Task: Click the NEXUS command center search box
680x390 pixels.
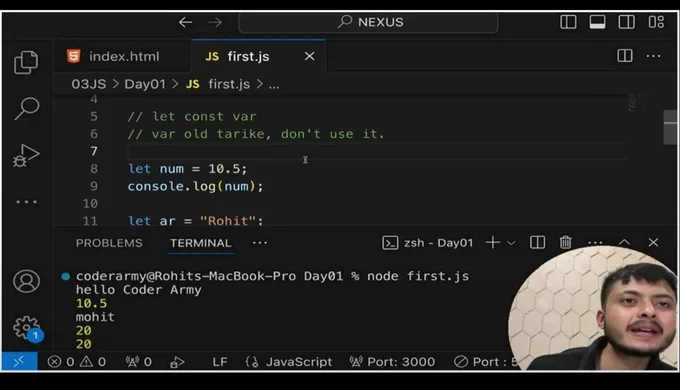Action: tap(368, 22)
